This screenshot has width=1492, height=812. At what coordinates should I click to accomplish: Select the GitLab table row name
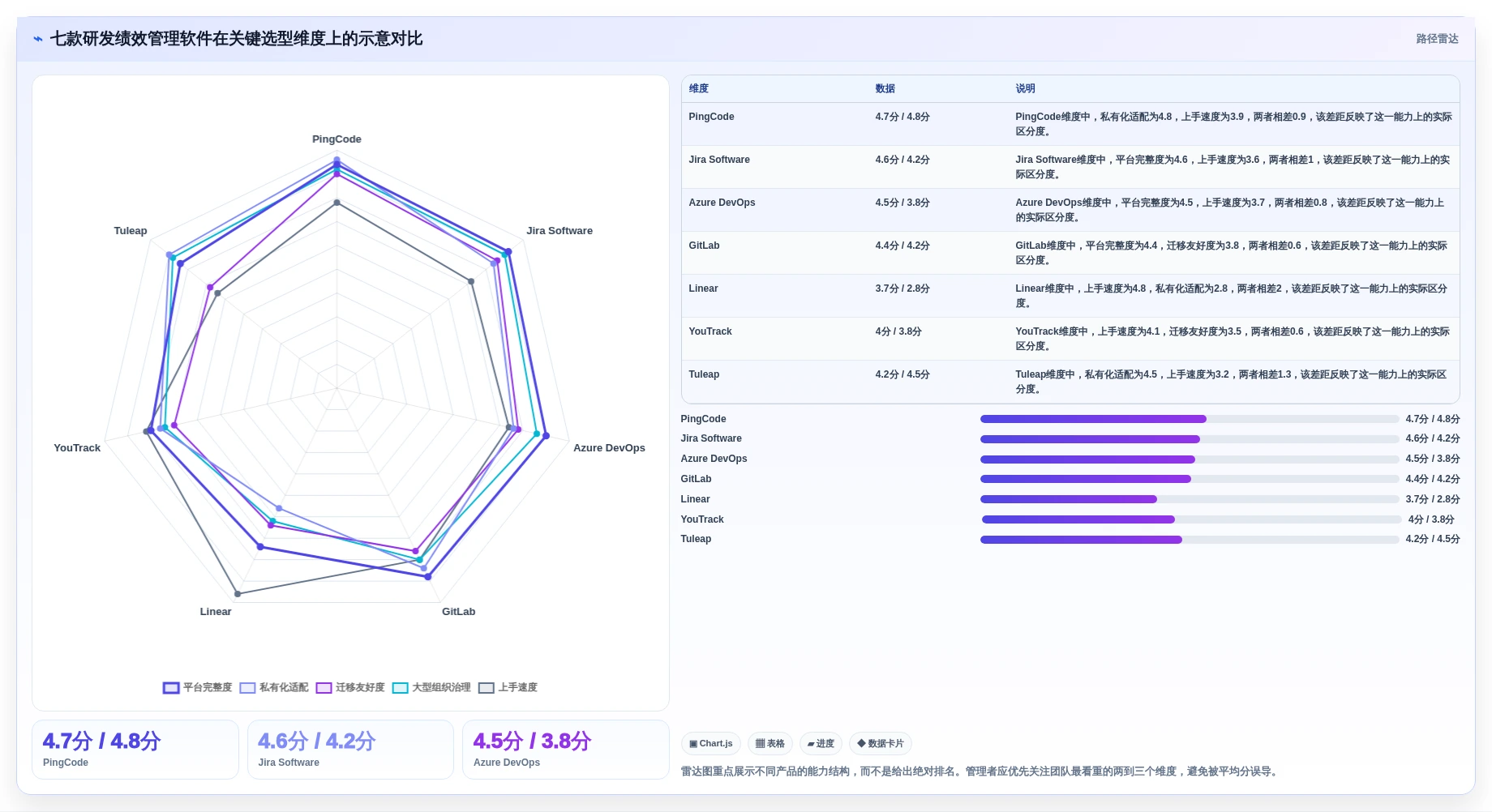pos(704,246)
